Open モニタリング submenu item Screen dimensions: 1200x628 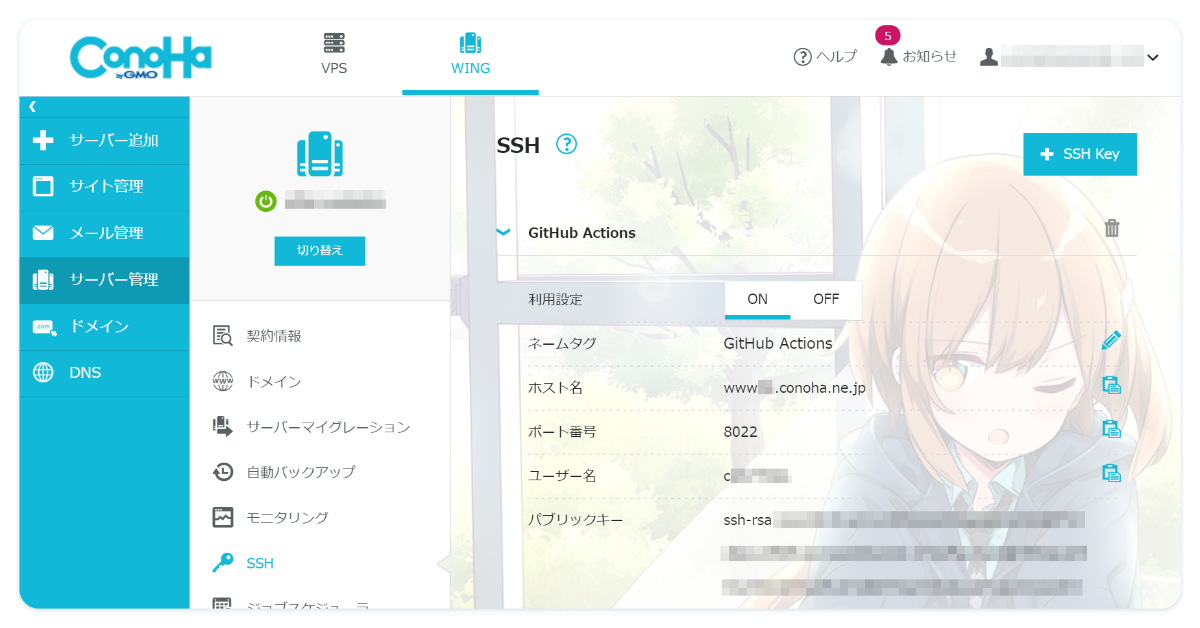tap(287, 518)
